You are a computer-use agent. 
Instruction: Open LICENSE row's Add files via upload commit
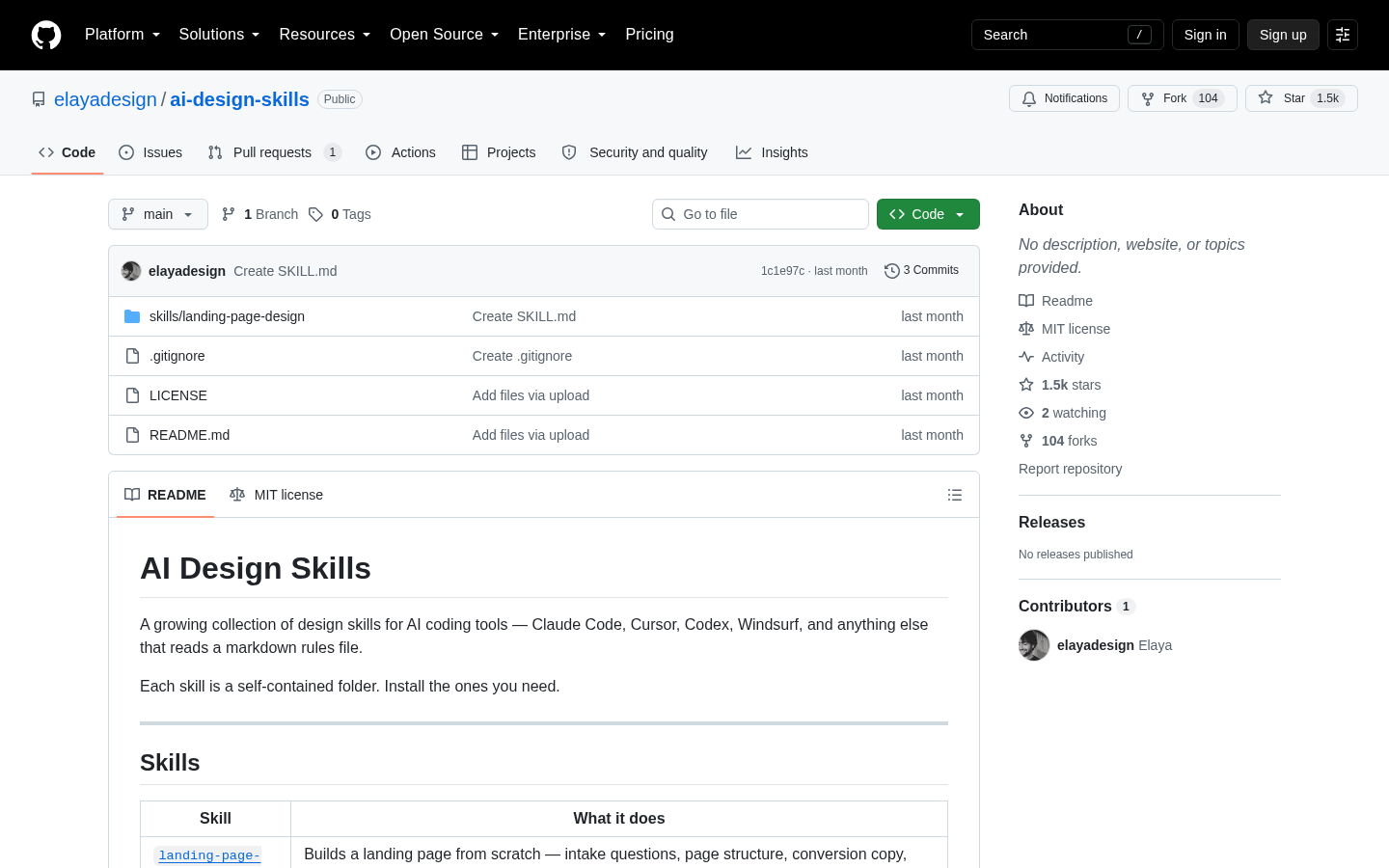pyautogui.click(x=531, y=395)
